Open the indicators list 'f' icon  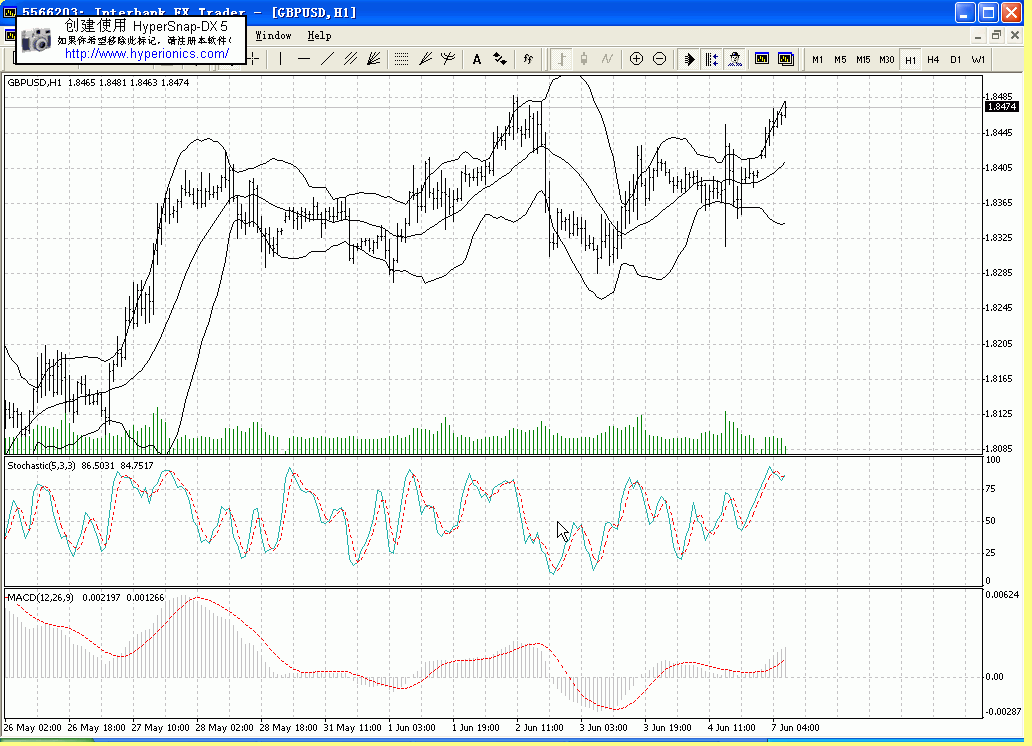[528, 59]
